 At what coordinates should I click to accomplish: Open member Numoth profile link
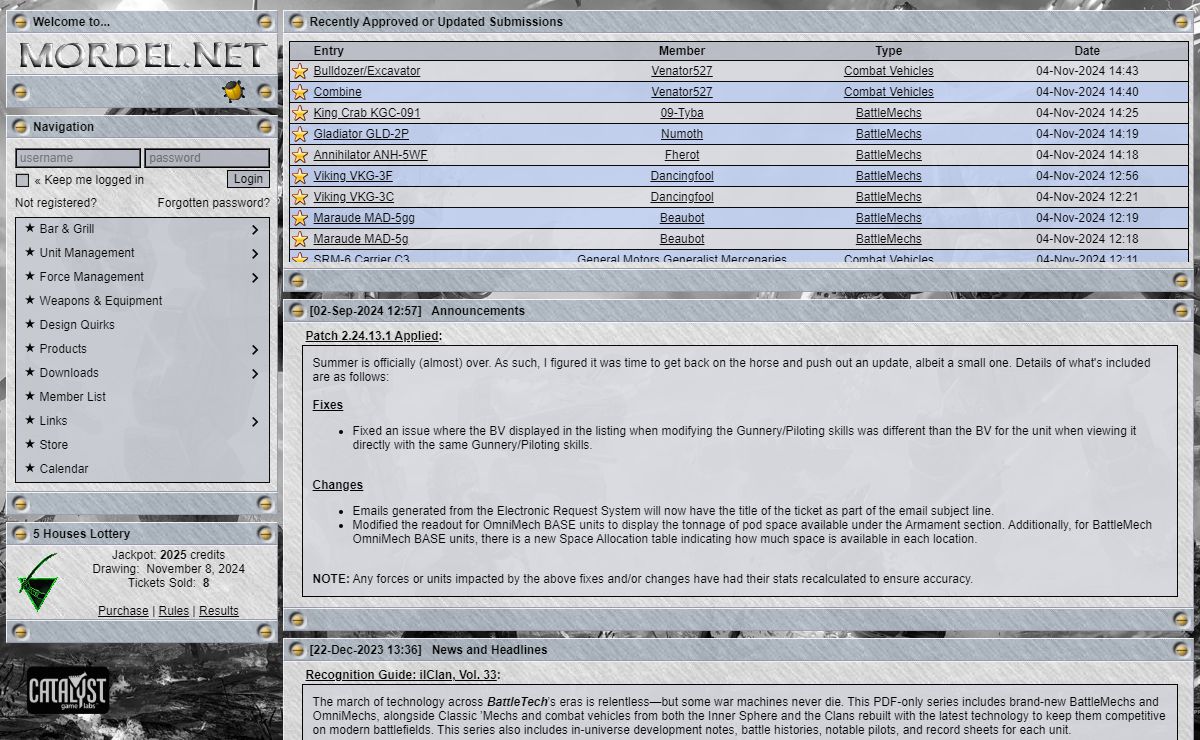[682, 134]
